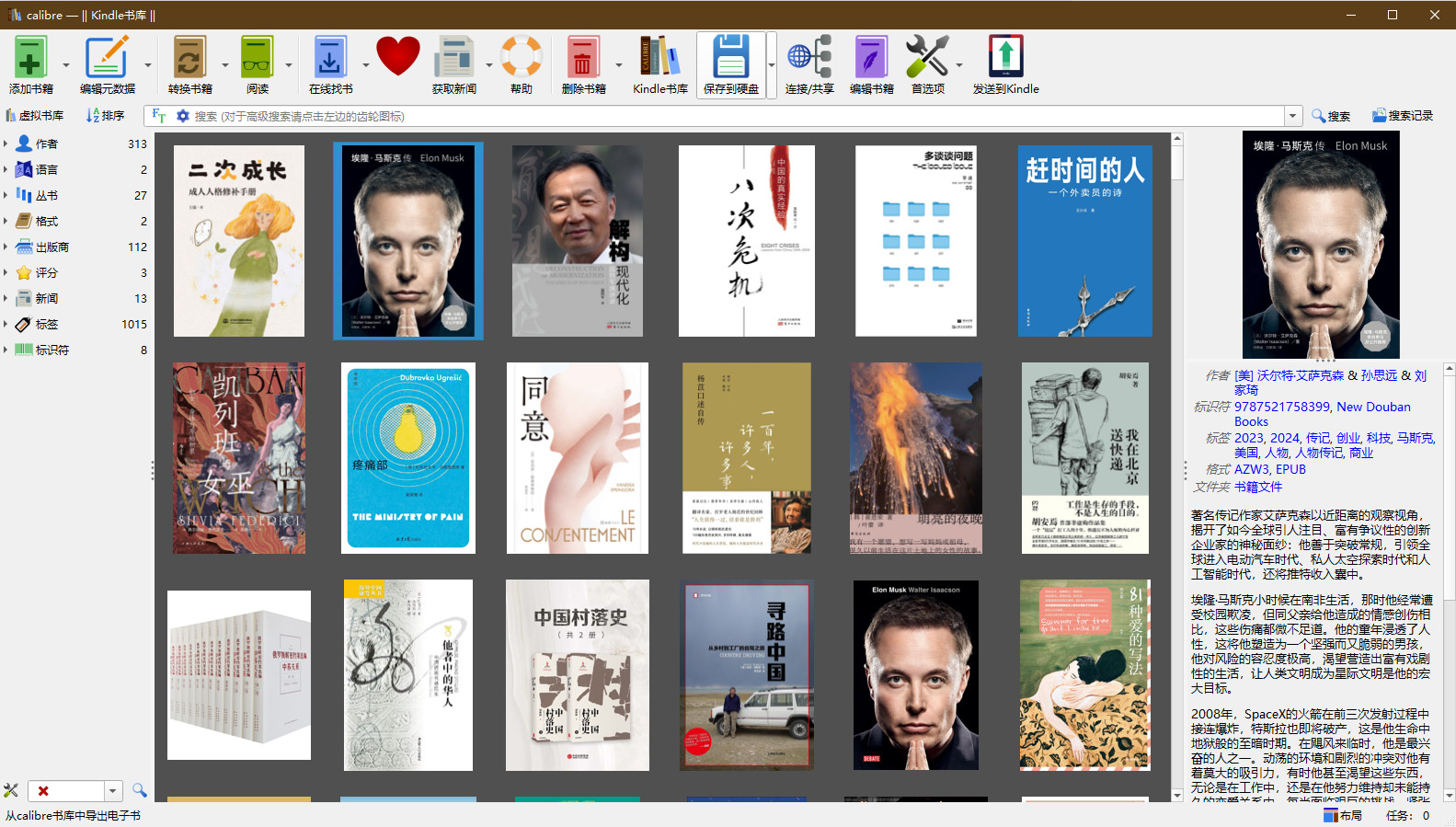This screenshot has height=827, width=1456.
Task: Select the 中国村落史 book cover
Action: click(578, 675)
